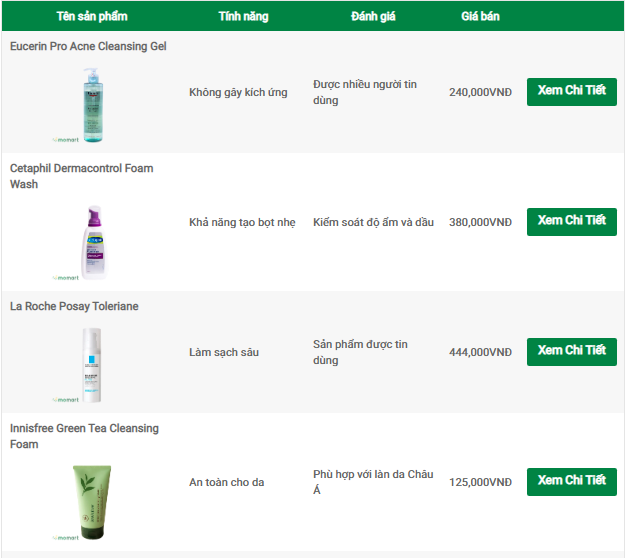Click the 240,000VNĐ price
The width and height of the screenshot is (626, 558).
[480, 92]
